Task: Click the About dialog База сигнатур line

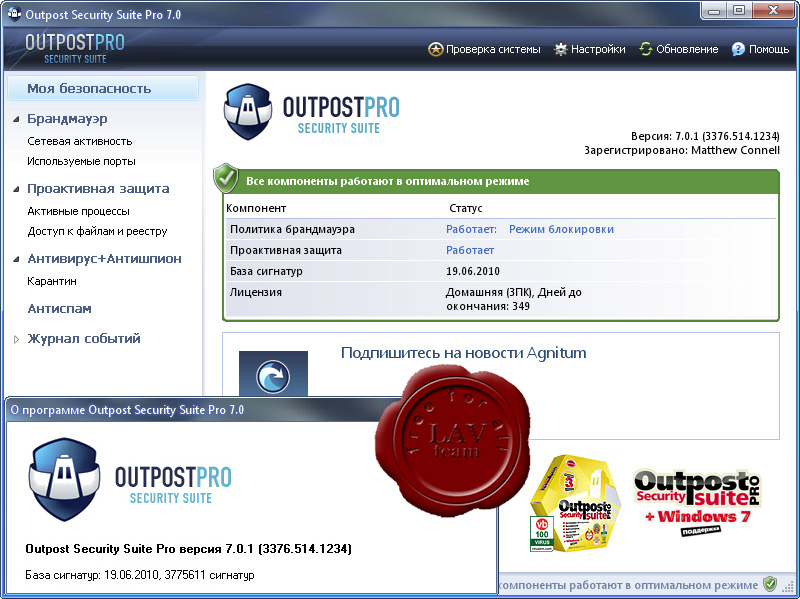Action: pyautogui.click(x=140, y=575)
